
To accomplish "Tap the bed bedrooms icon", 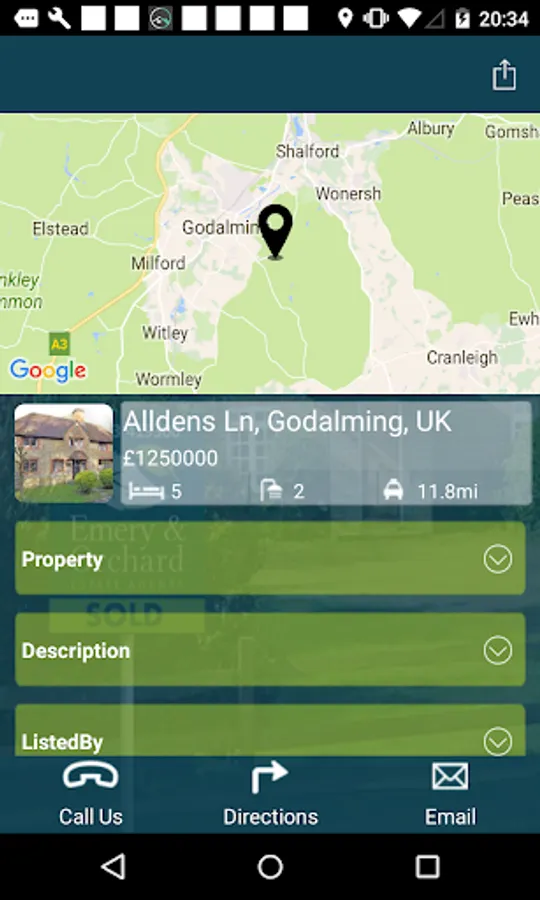I will [x=146, y=491].
